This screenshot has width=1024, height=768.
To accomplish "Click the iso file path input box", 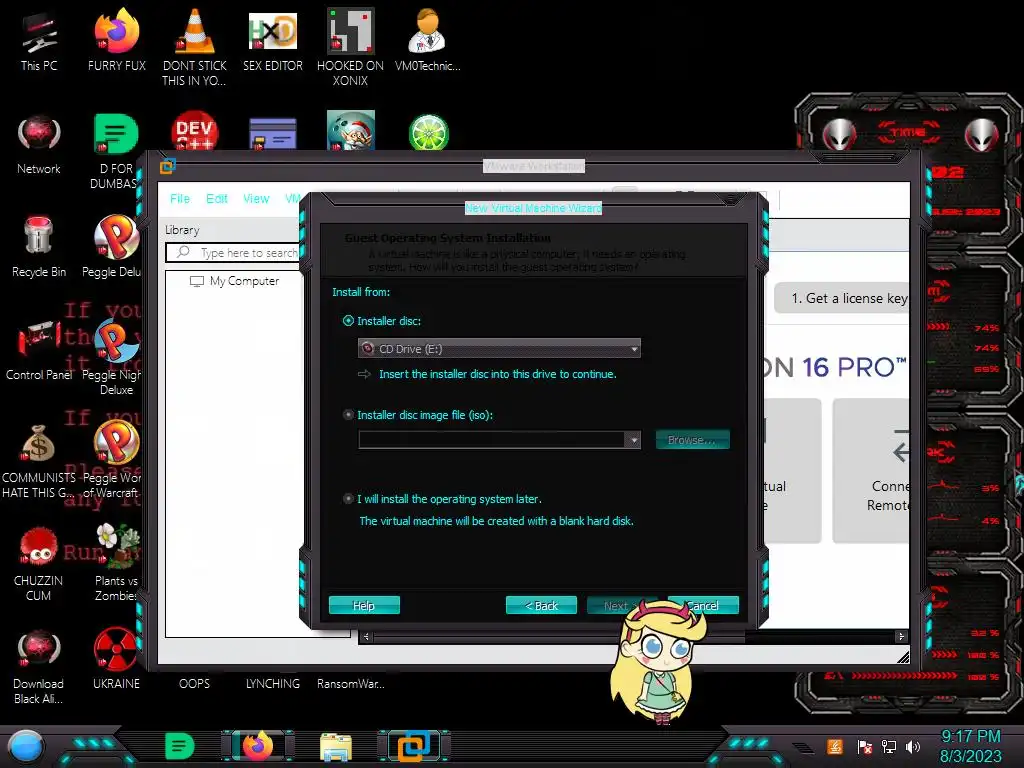I will click(492, 440).
